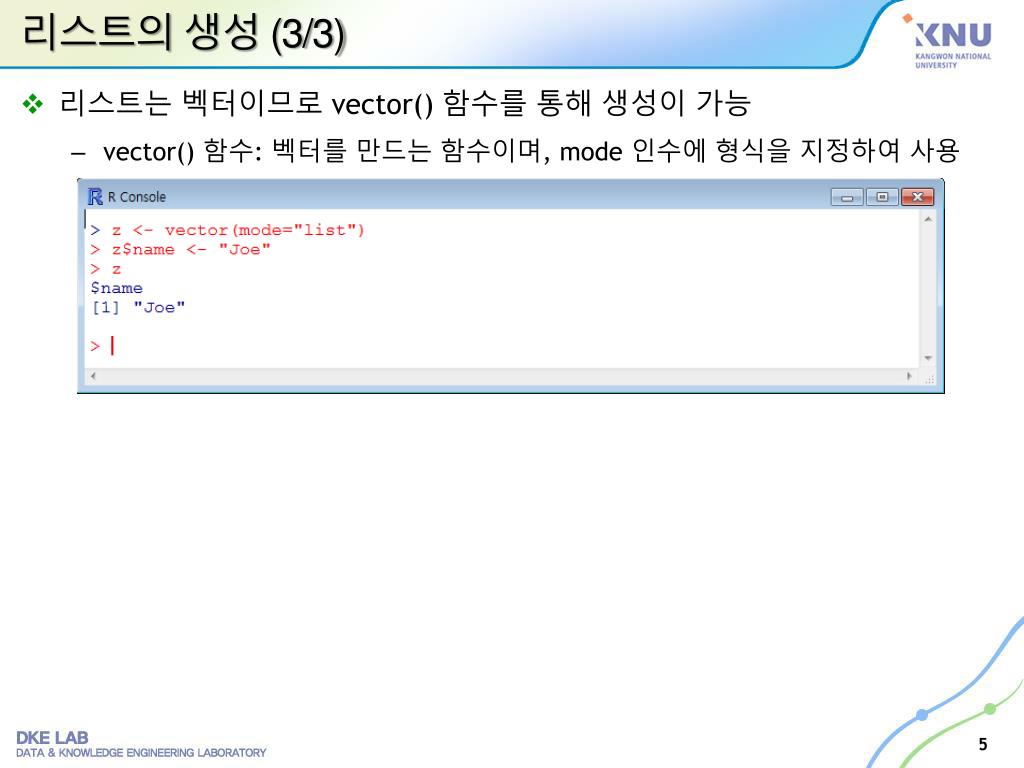Image resolution: width=1024 pixels, height=768 pixels.
Task: Click the empty console prompt with cursor
Action: point(103,345)
